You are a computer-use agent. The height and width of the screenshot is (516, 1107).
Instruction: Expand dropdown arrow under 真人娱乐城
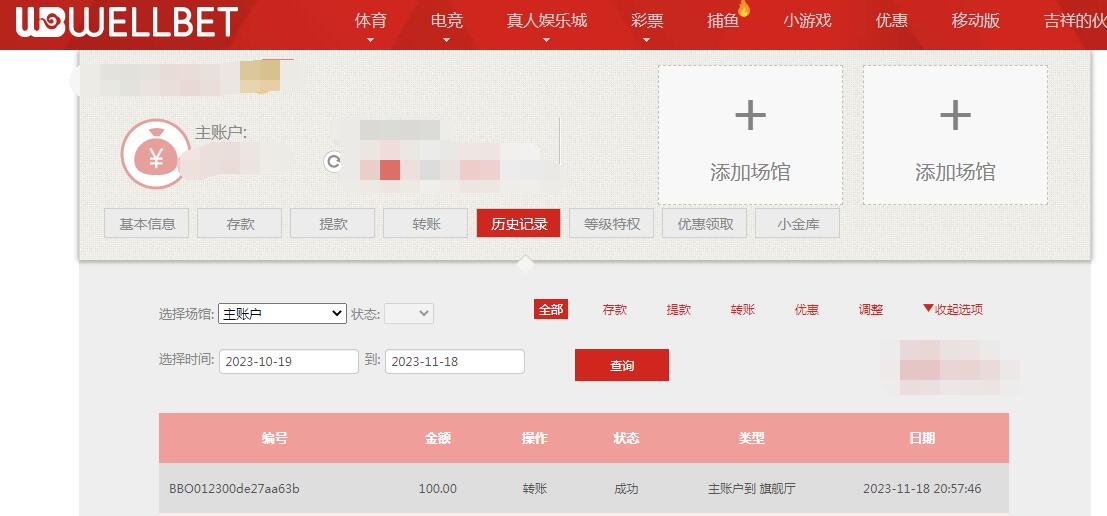click(546, 40)
